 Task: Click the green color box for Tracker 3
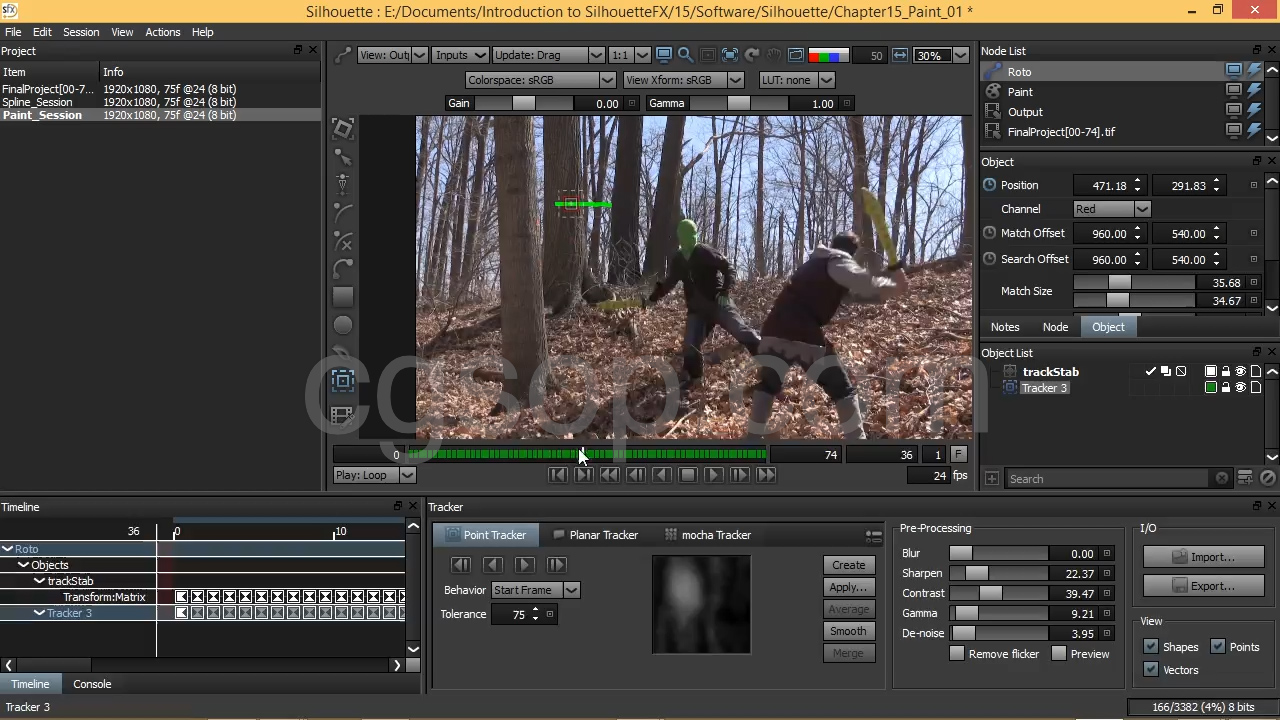pos(1211,388)
